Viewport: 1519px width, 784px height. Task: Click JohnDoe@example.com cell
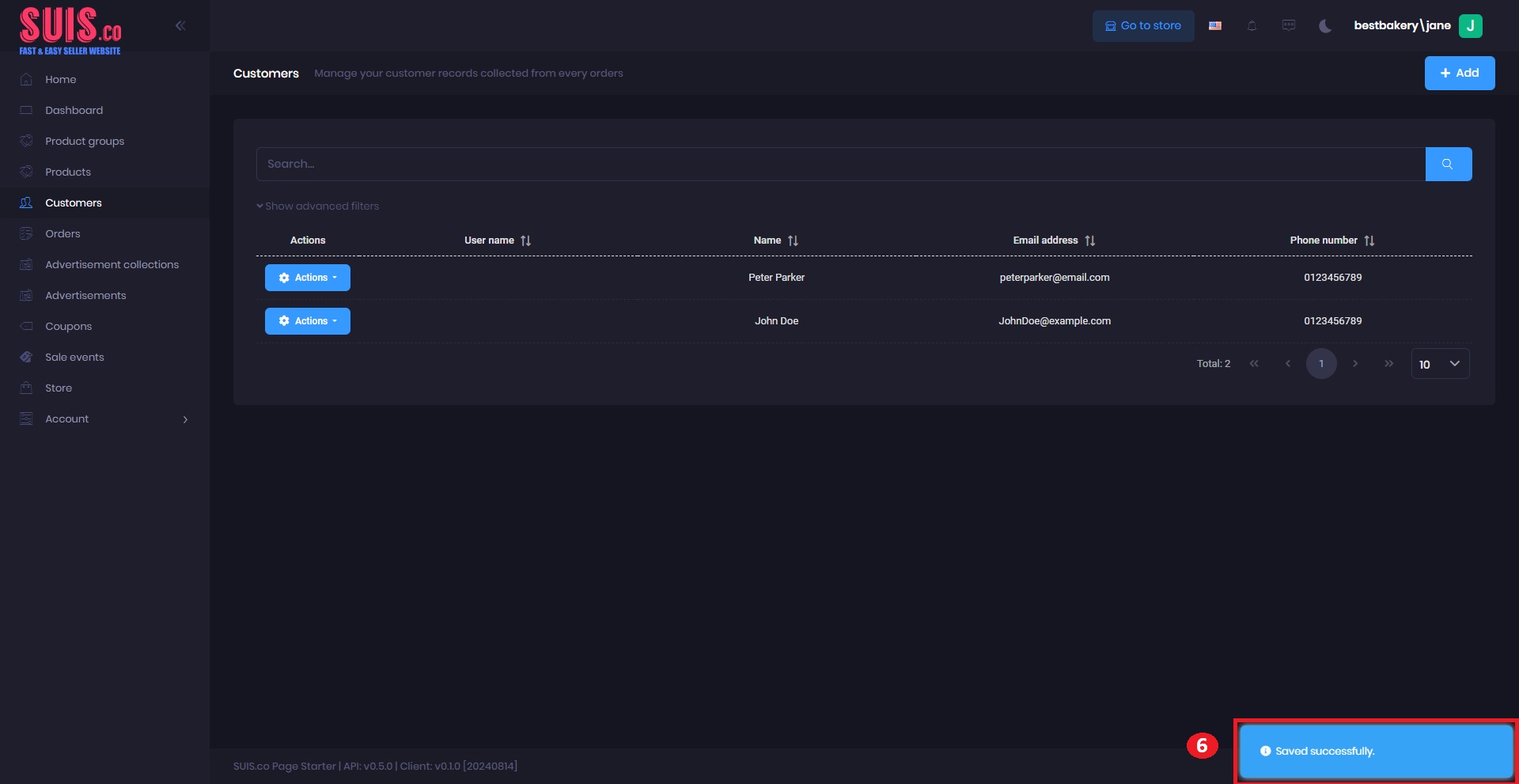tap(1054, 321)
